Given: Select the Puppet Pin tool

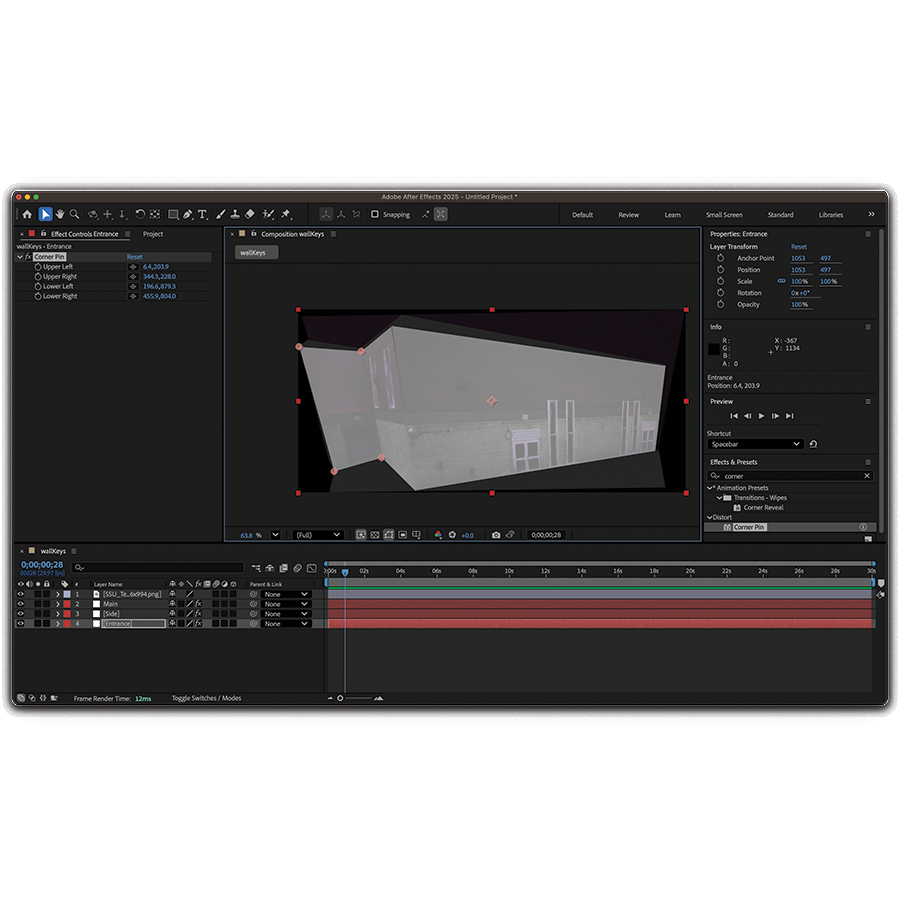Looking at the screenshot, I should (286, 214).
